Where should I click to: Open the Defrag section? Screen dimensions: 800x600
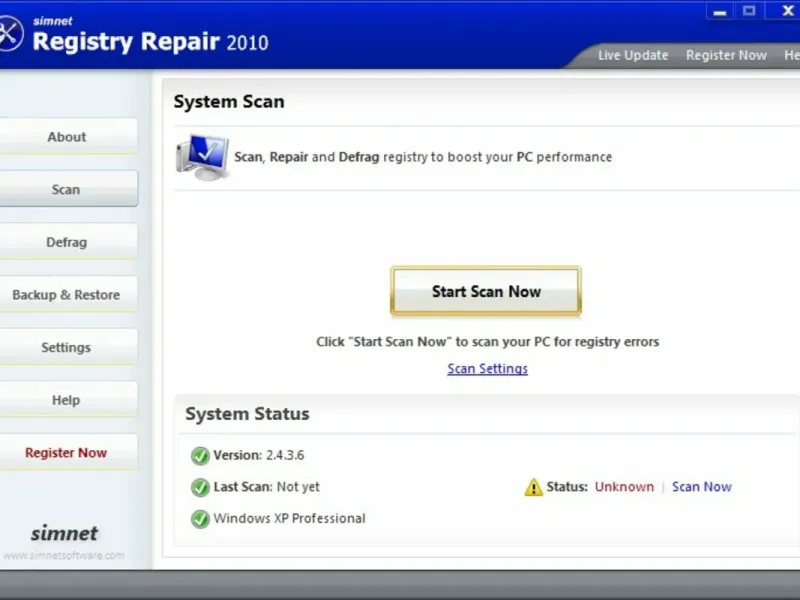(x=67, y=242)
